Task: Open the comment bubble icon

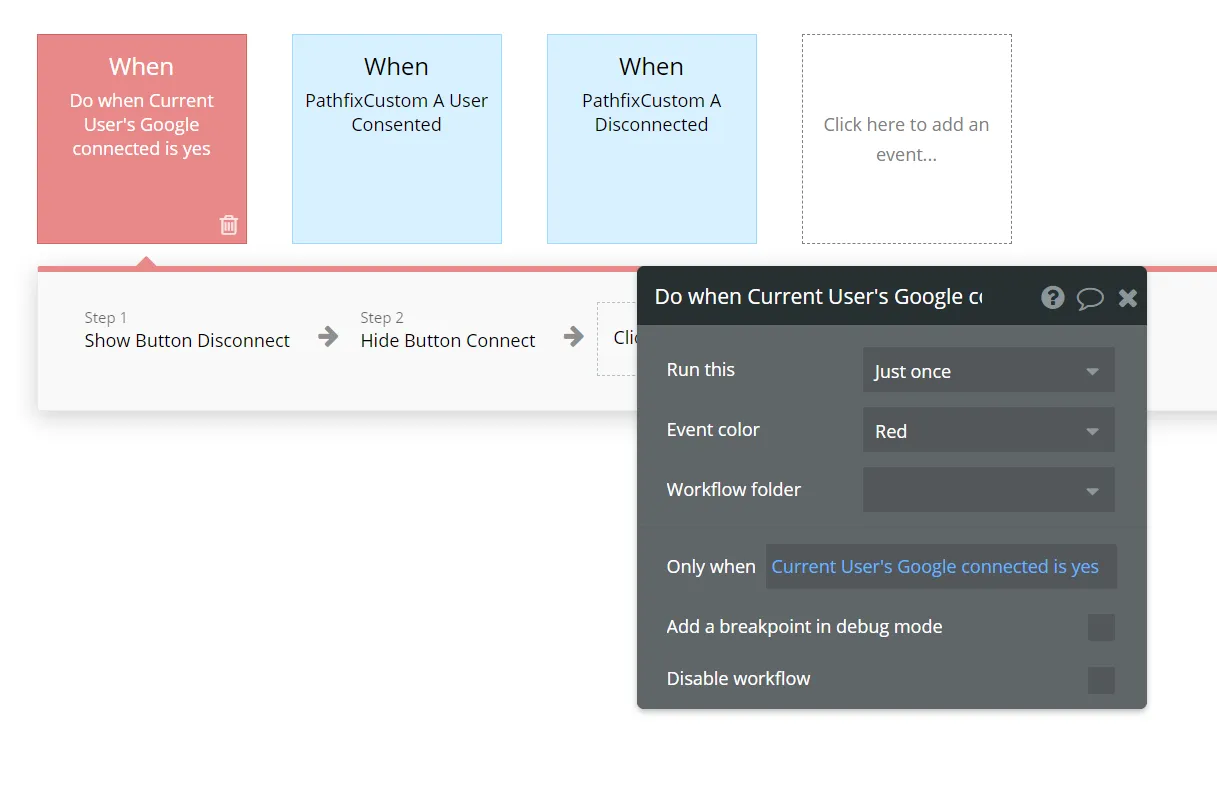Action: [x=1090, y=298]
